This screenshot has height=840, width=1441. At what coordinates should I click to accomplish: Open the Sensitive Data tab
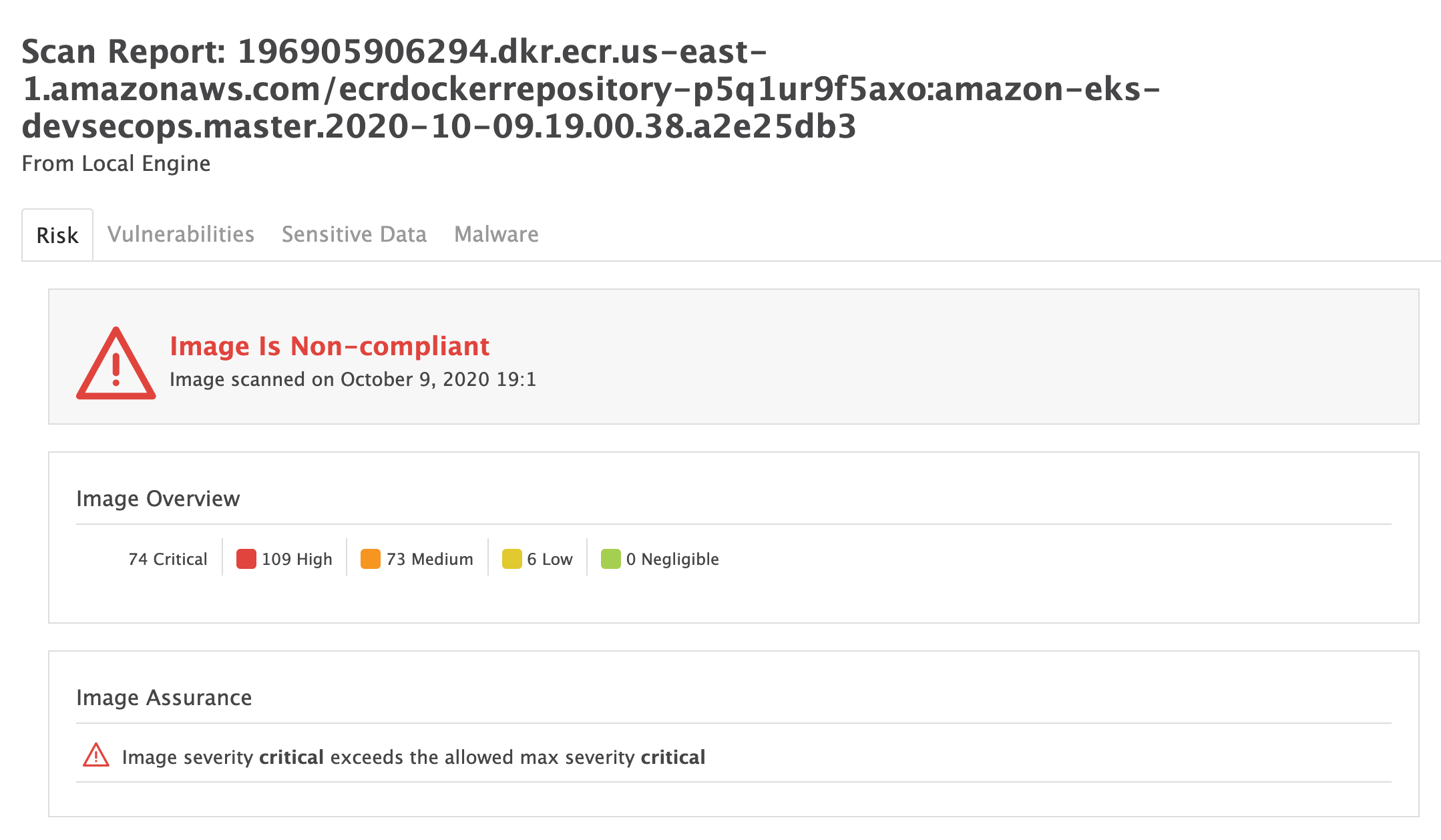[354, 234]
